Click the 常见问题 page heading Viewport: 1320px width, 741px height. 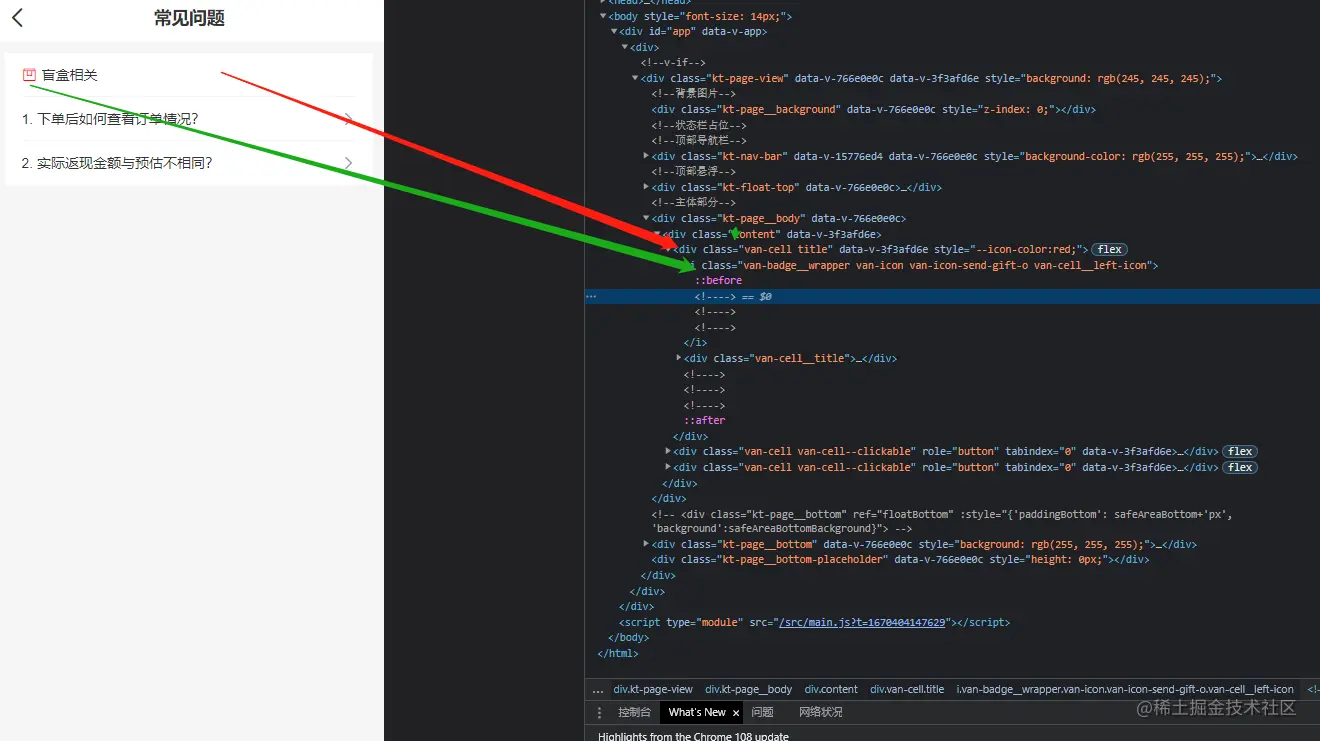(189, 17)
